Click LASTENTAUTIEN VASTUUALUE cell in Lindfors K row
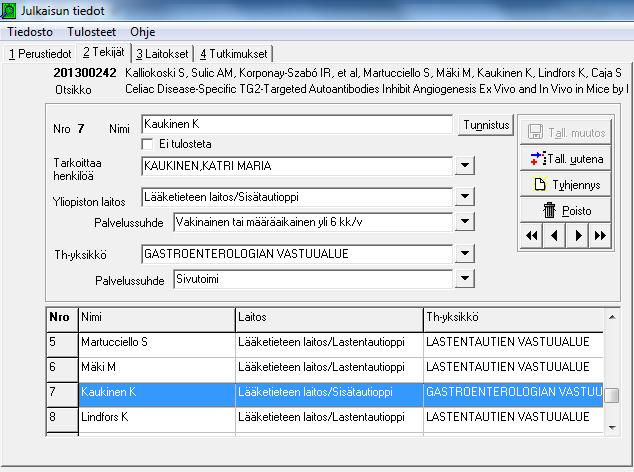The height and width of the screenshot is (472, 634). coord(514,420)
